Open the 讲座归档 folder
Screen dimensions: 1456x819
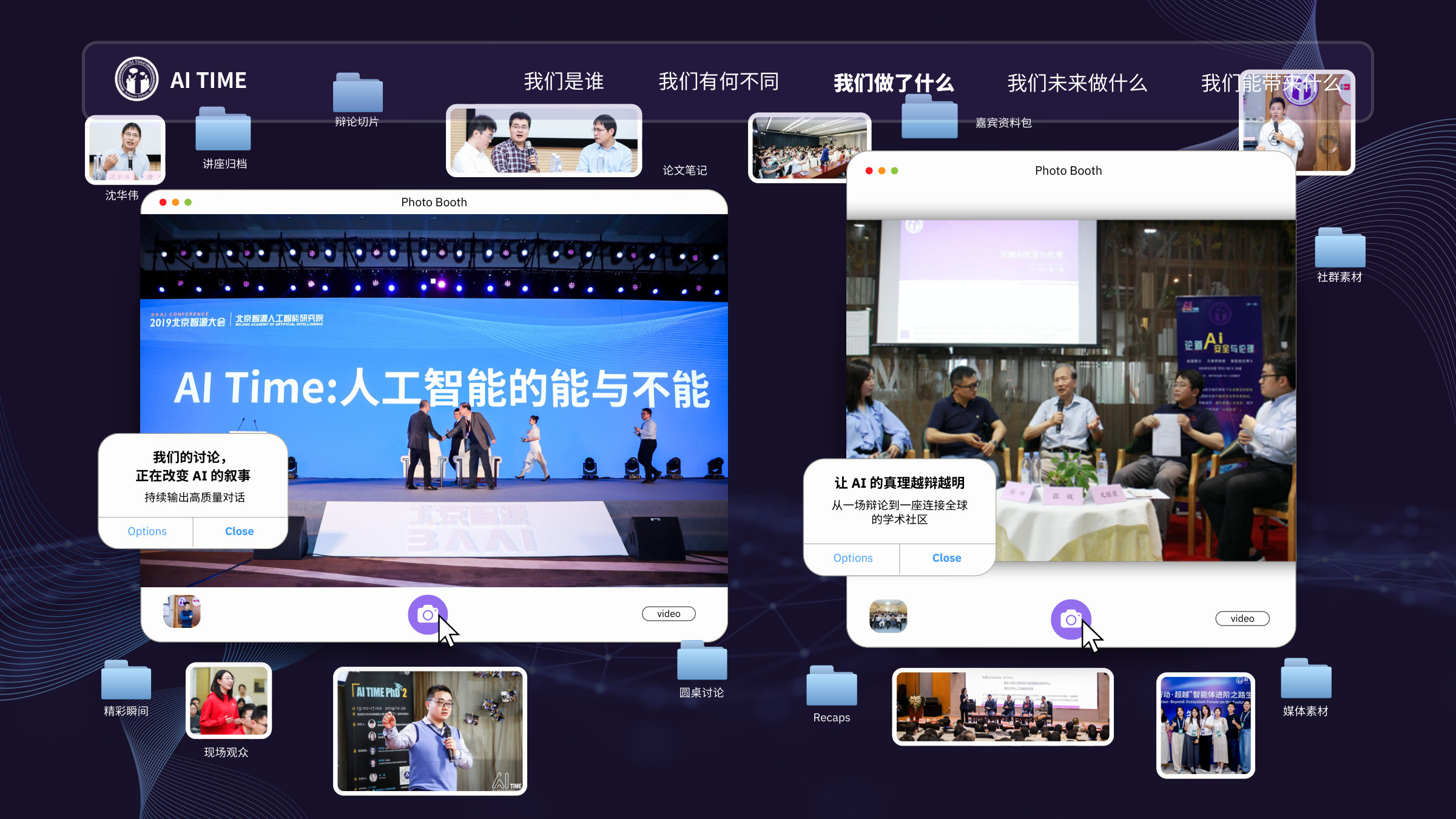coord(223,129)
